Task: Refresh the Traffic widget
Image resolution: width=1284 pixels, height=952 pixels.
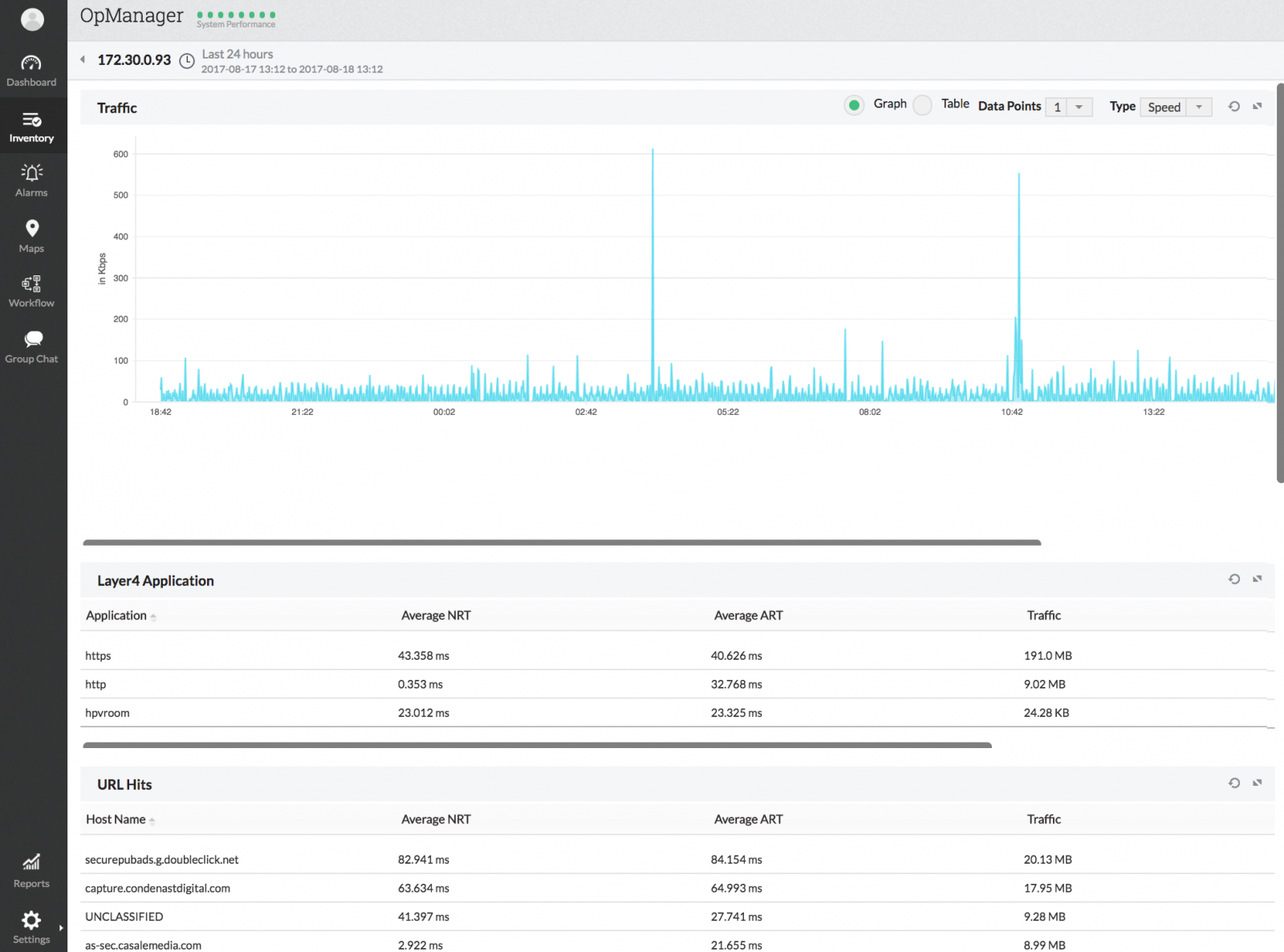Action: 1234,106
